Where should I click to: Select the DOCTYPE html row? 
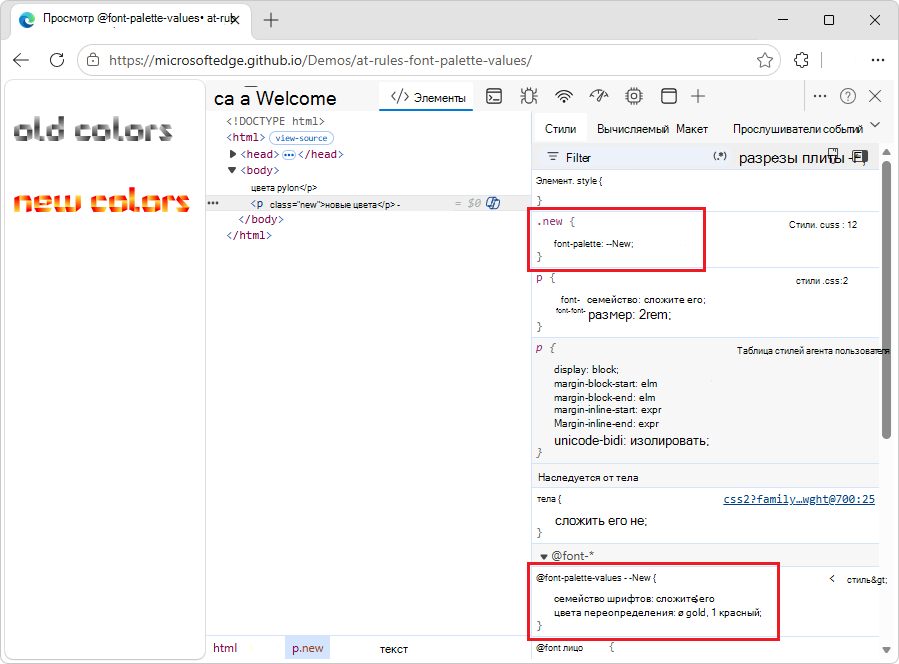[275, 121]
